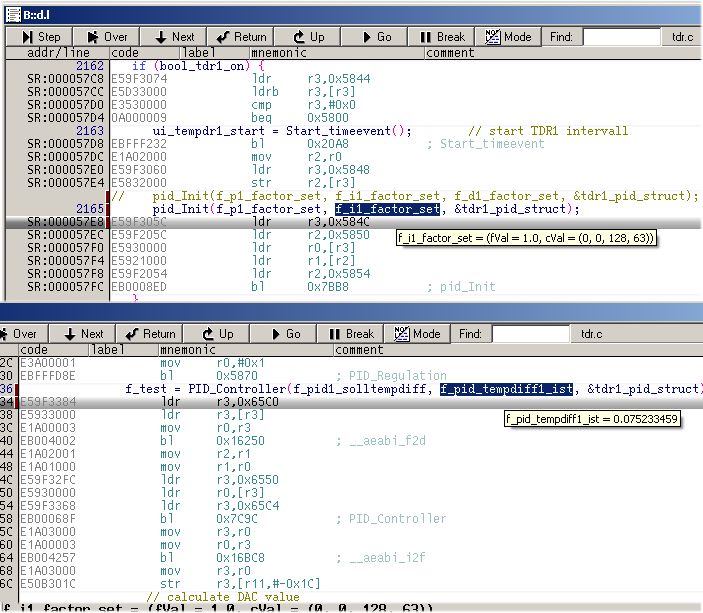Screen dimensions: 703x613
Task: Click Break button in lower window toolbar
Action: coord(350,334)
